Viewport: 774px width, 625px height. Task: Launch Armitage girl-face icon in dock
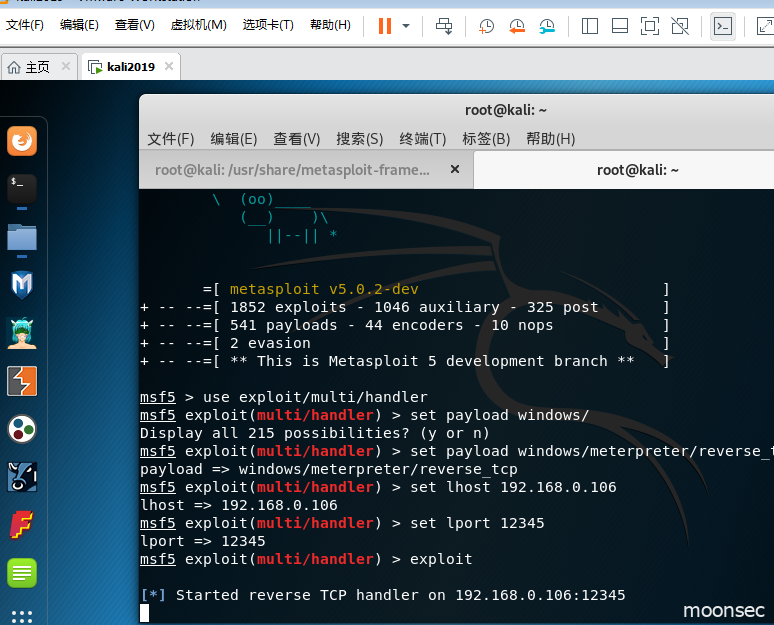[x=22, y=333]
